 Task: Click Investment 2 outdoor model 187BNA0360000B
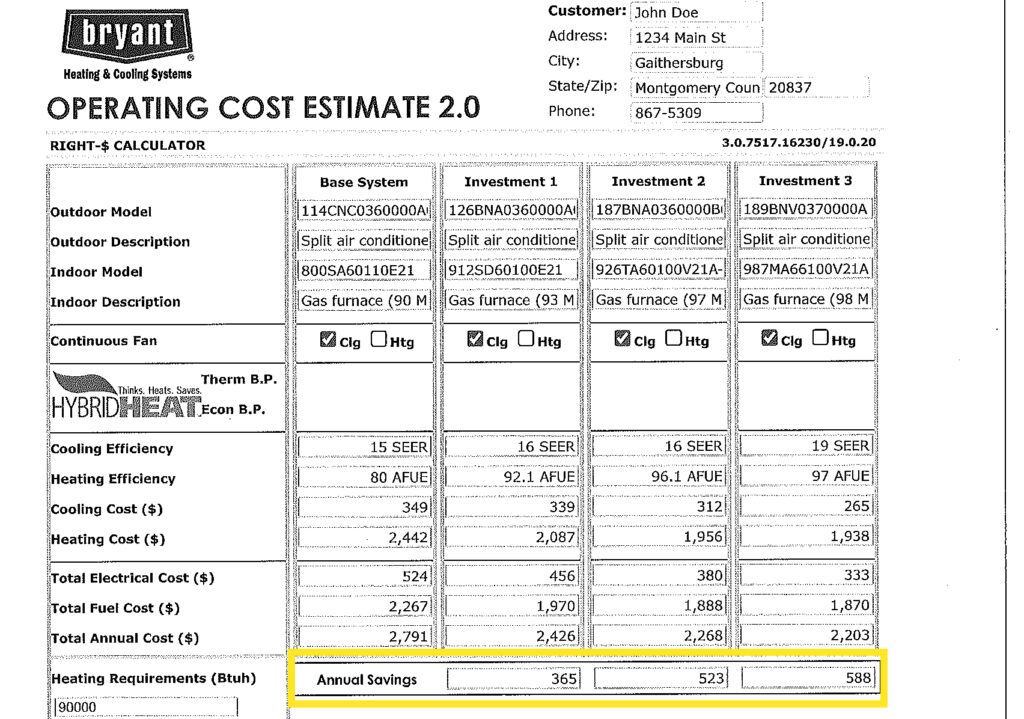(x=659, y=210)
